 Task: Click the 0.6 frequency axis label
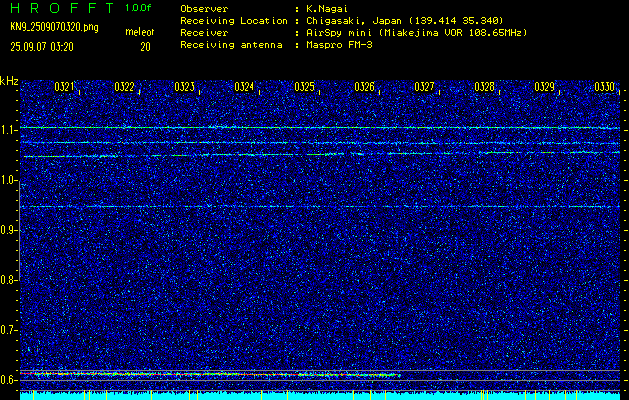click(x=7, y=380)
